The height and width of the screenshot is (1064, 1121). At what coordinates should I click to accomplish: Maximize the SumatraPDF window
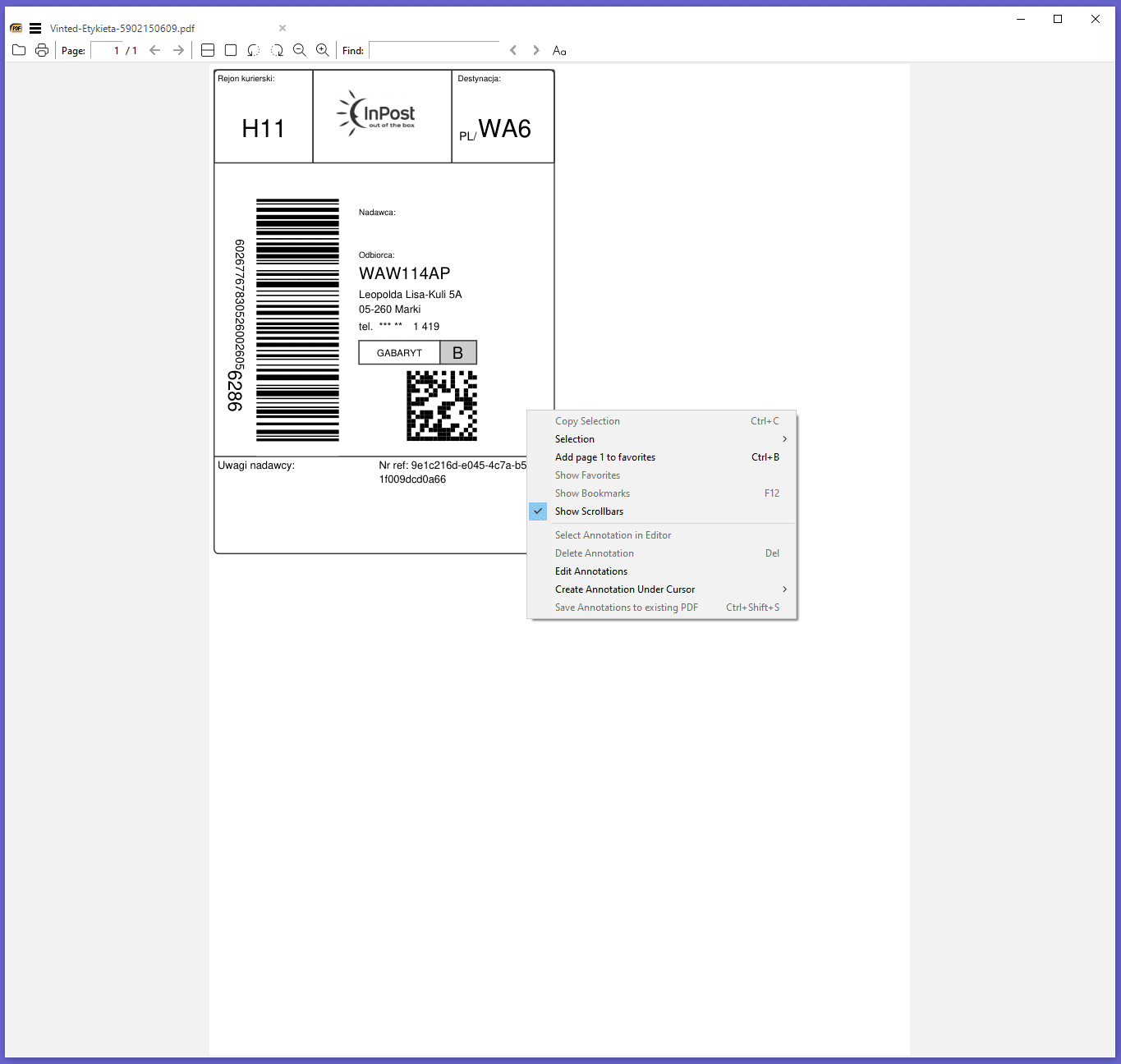click(1058, 19)
